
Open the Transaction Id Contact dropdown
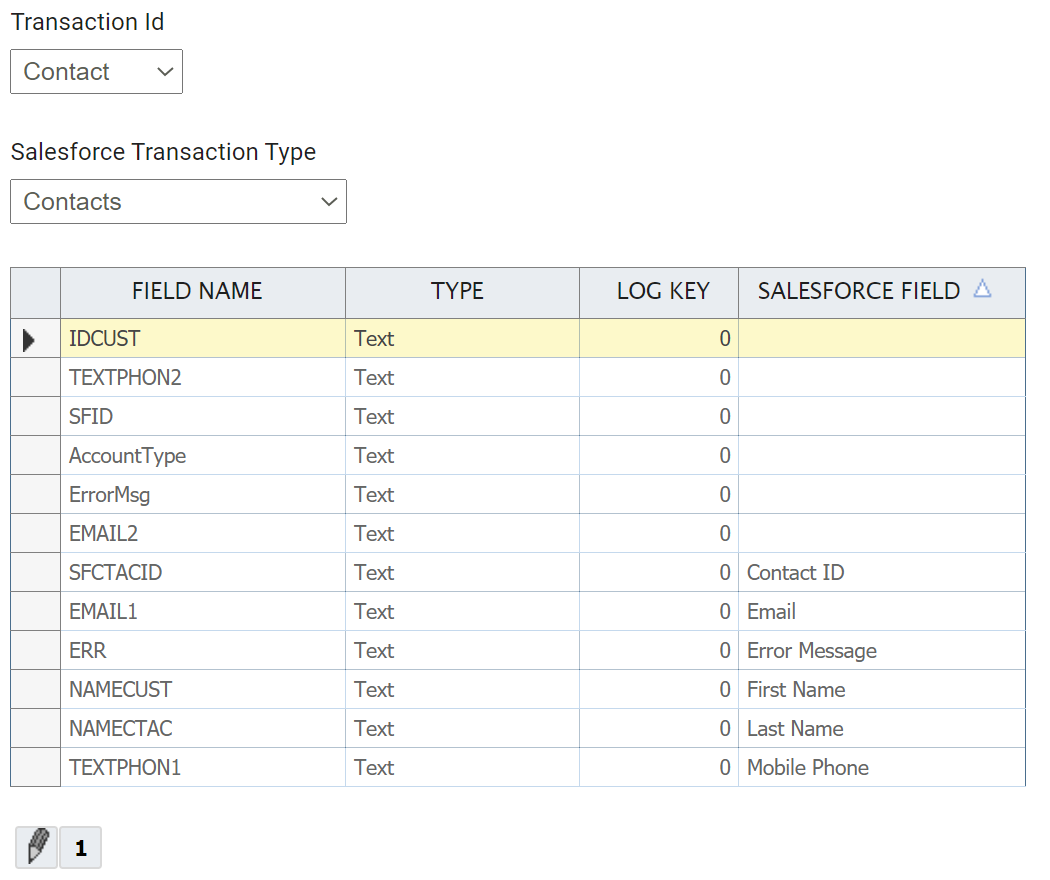[96, 72]
